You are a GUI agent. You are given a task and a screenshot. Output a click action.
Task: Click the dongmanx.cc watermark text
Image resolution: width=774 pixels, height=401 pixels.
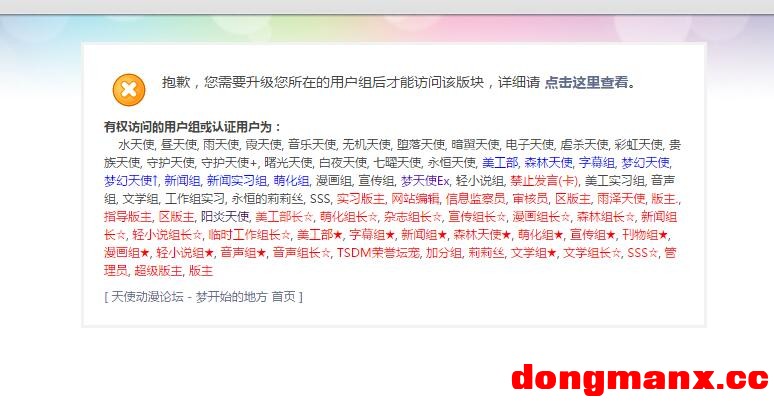point(640,379)
